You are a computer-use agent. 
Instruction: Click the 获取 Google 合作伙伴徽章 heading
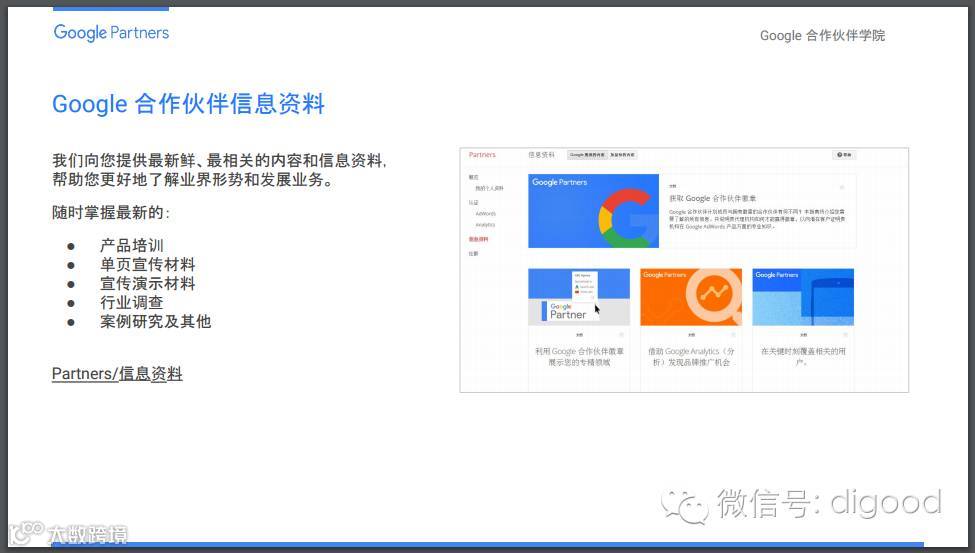tap(713, 198)
